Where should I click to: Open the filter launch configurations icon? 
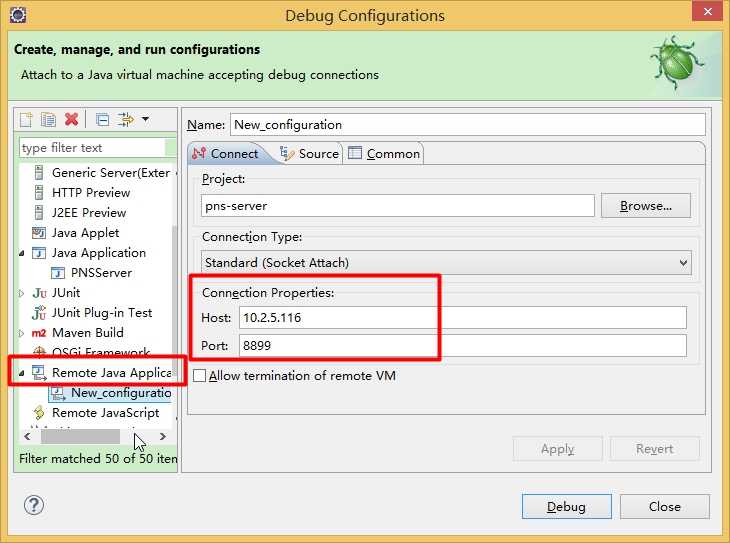click(126, 120)
